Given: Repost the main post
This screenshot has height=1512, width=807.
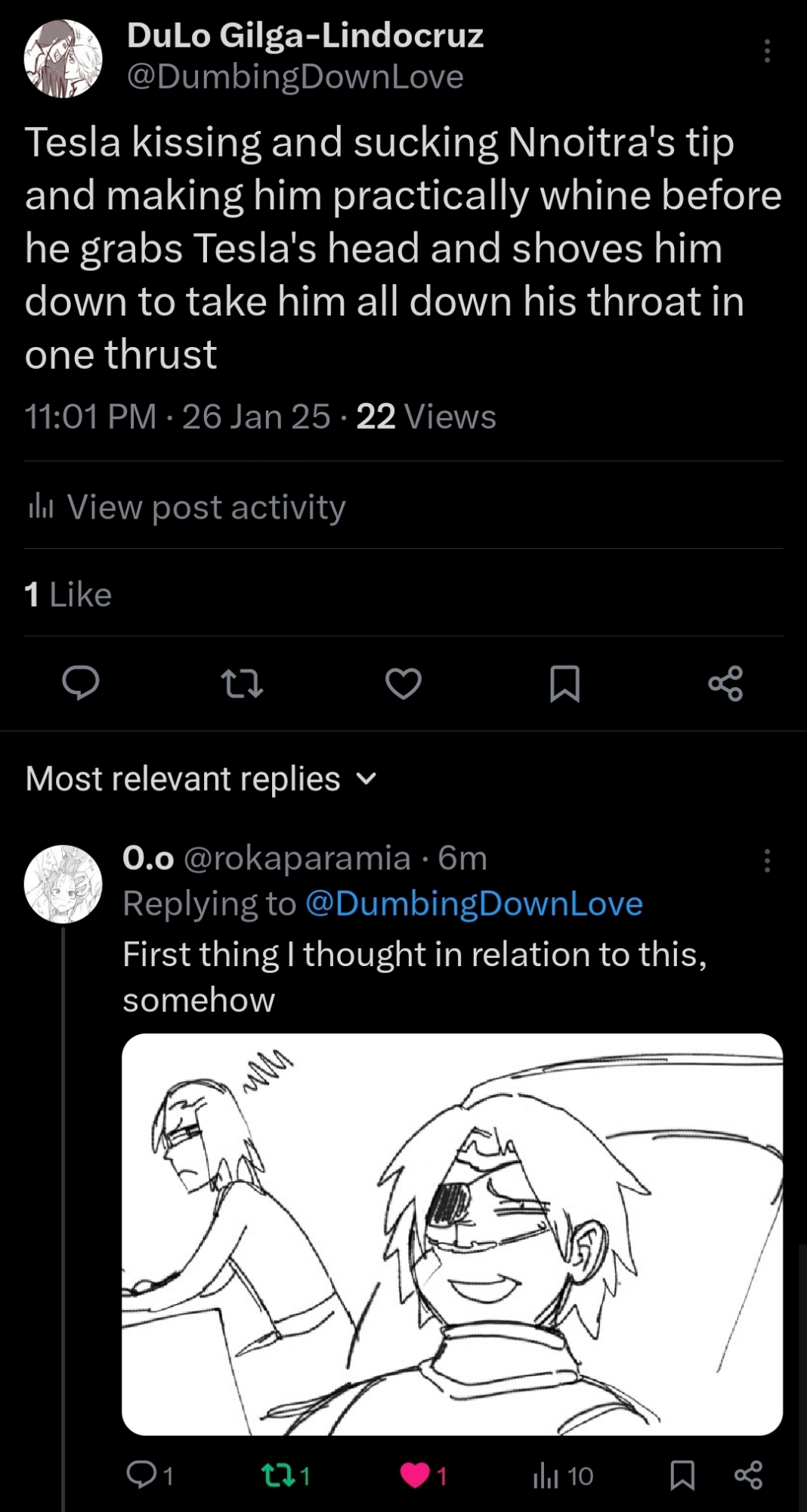Looking at the screenshot, I should point(242,683).
